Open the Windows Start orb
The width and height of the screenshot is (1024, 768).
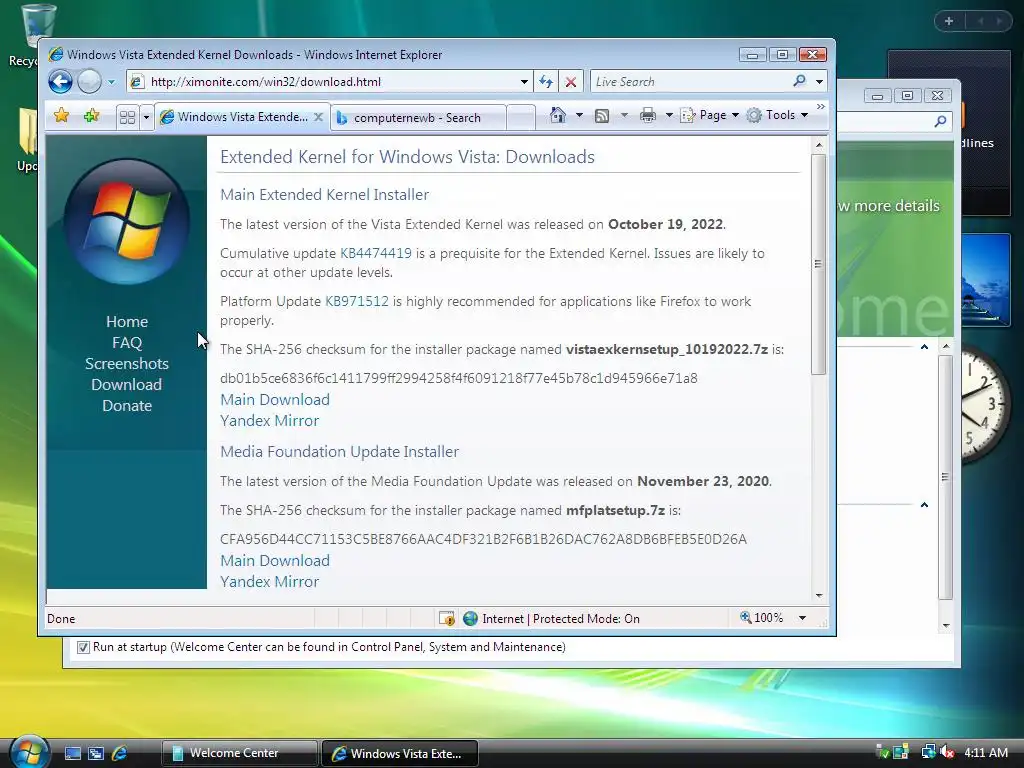point(29,752)
